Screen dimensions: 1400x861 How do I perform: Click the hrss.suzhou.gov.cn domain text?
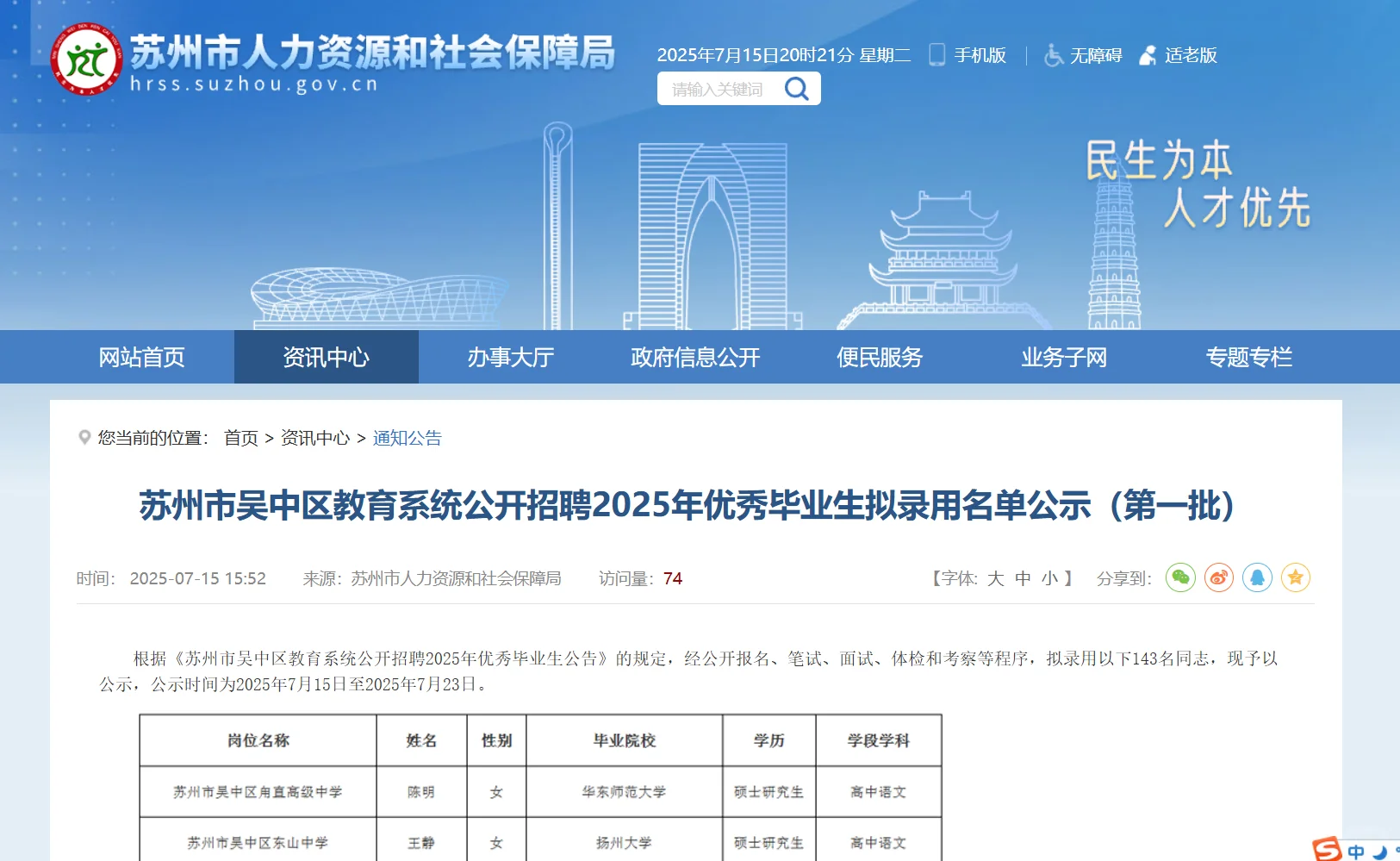pyautogui.click(x=254, y=84)
